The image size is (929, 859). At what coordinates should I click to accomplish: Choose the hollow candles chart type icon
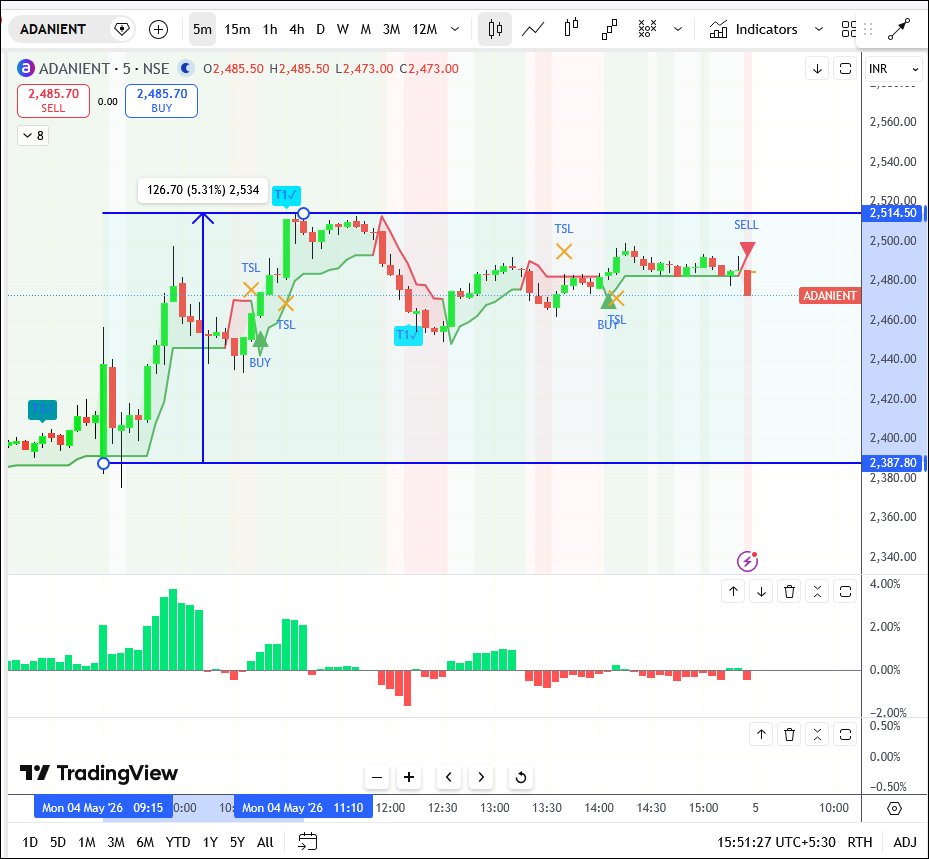pyautogui.click(x=571, y=29)
